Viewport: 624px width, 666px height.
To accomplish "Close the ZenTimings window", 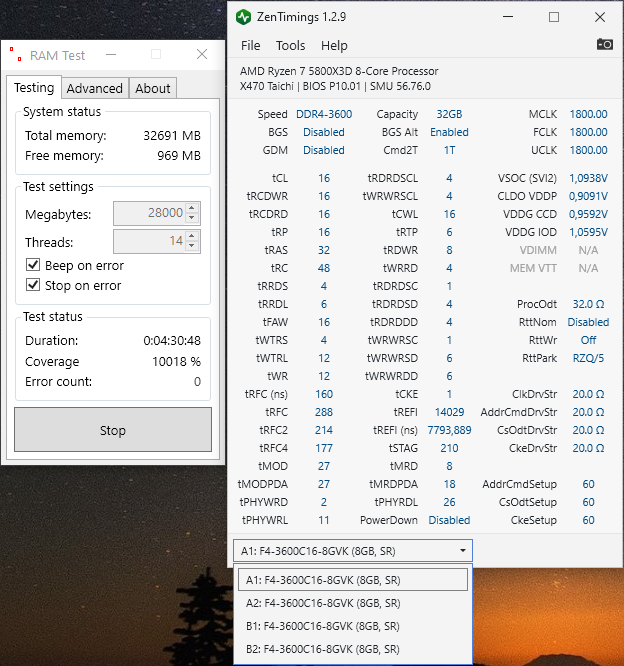I will coord(600,17).
